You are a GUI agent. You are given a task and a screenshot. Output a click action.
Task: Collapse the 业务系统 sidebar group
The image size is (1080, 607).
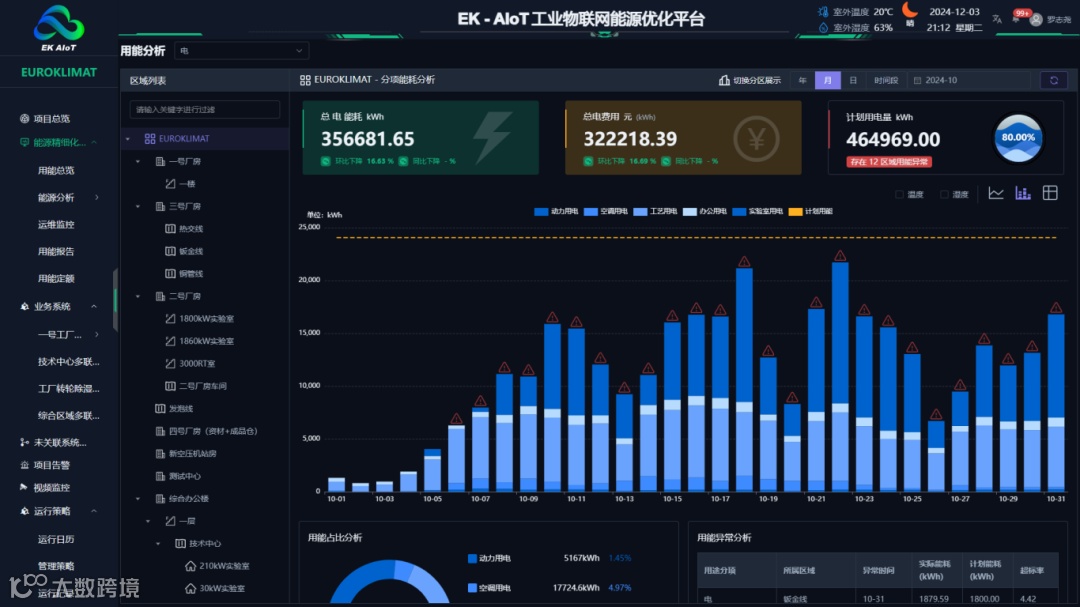point(94,307)
